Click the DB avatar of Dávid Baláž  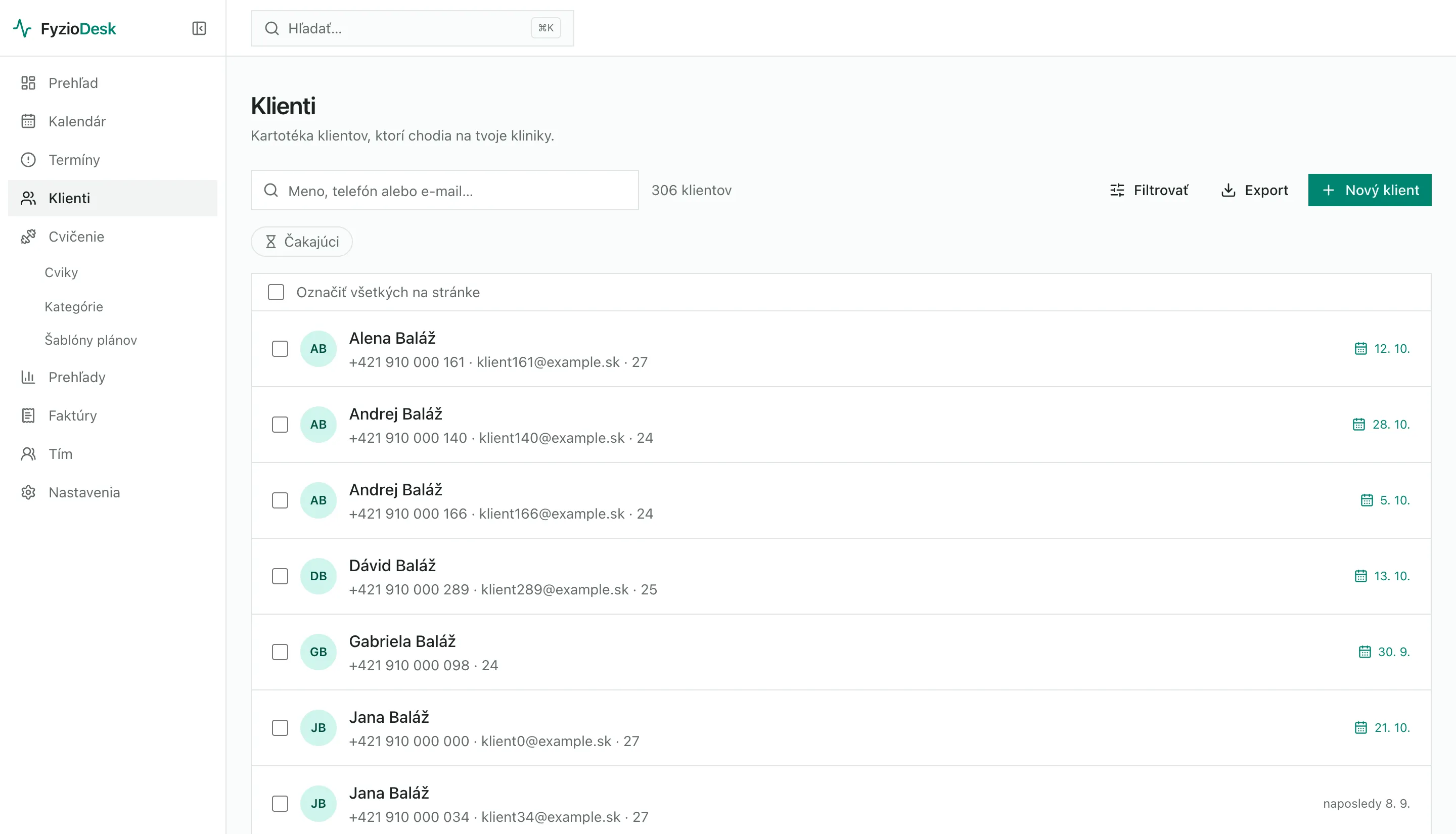[x=318, y=576]
